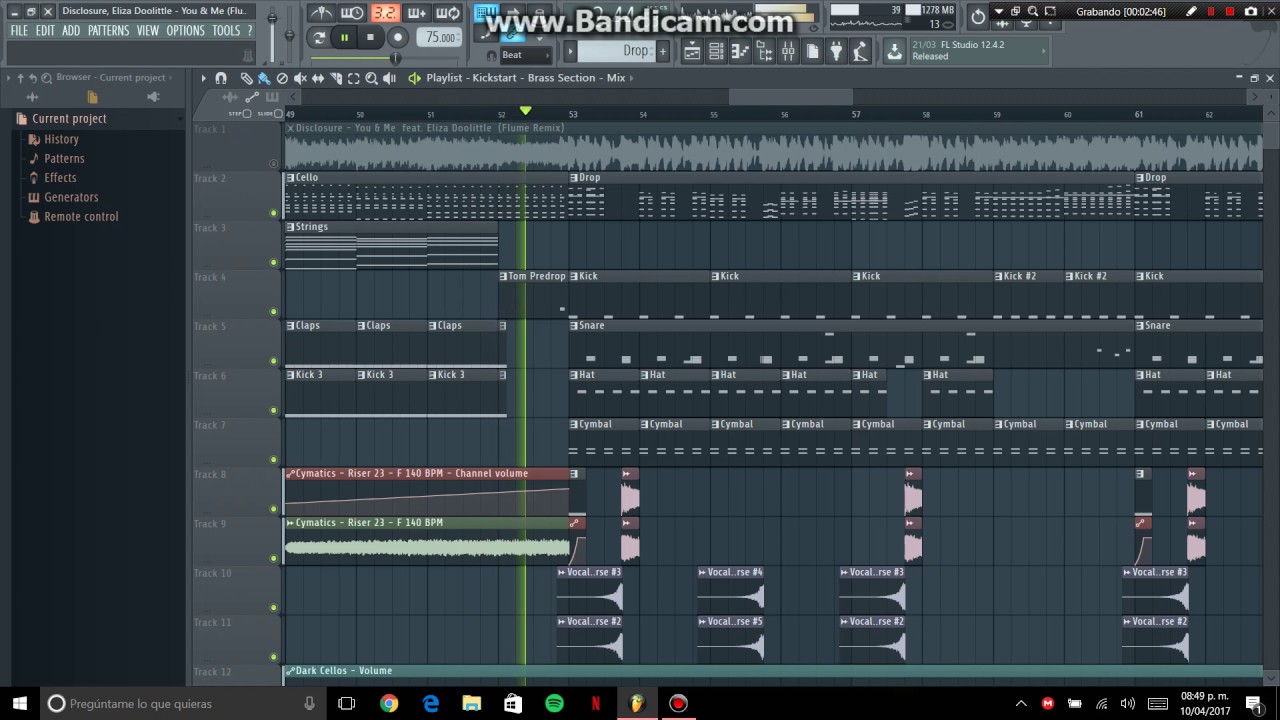Open the Bandicam dropdown arrow menu

[x=998, y=12]
